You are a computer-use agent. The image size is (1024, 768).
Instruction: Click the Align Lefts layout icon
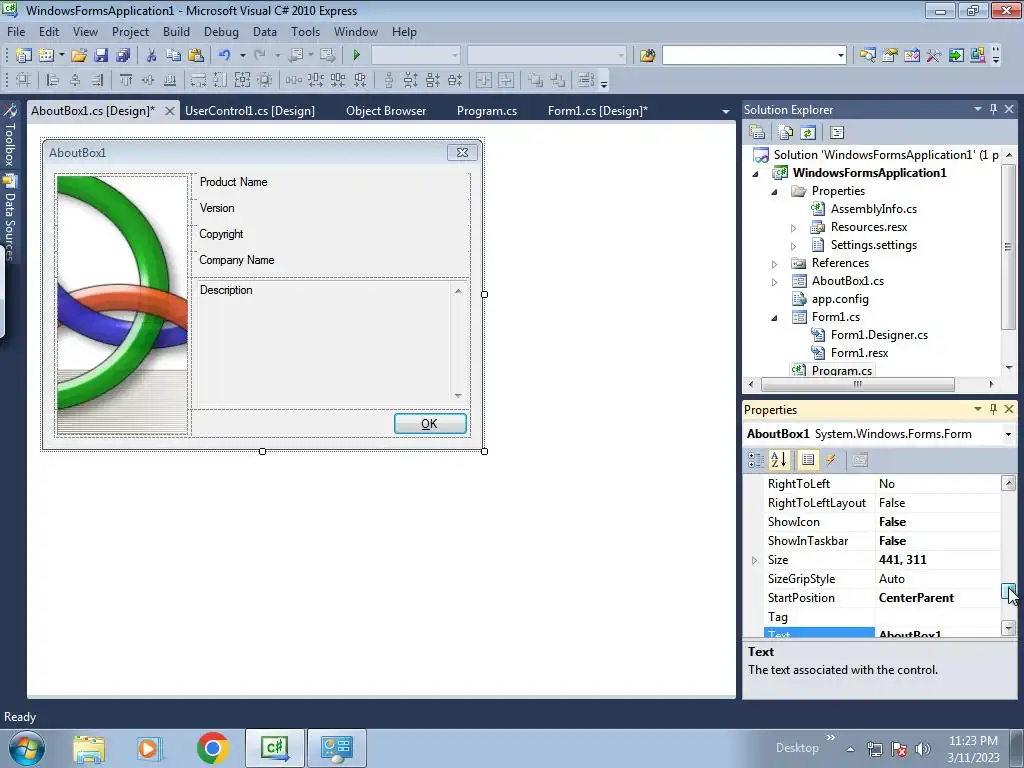click(53, 80)
